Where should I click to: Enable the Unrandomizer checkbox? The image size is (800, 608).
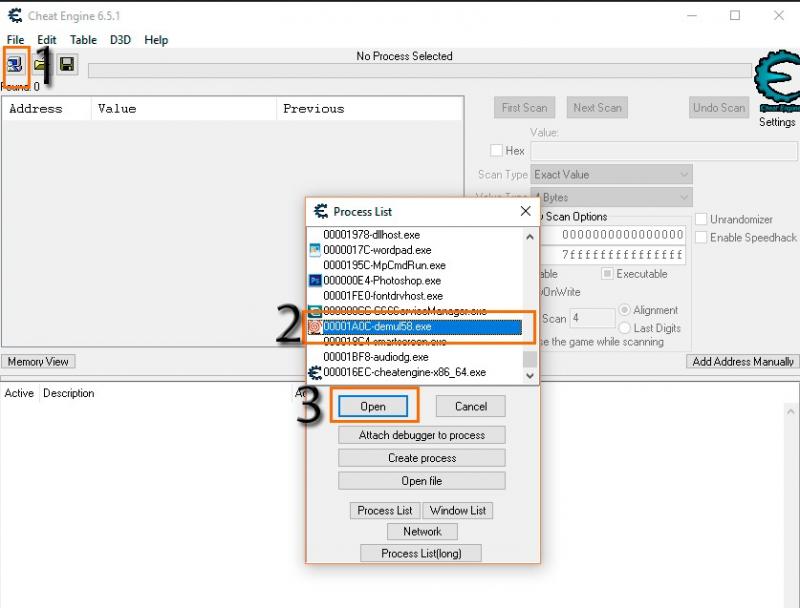(x=701, y=219)
